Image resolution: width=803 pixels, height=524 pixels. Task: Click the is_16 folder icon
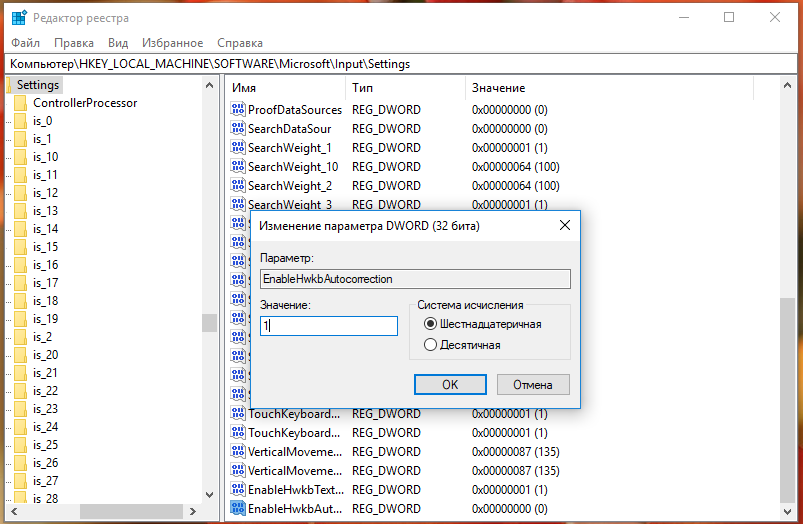pyautogui.click(x=20, y=265)
